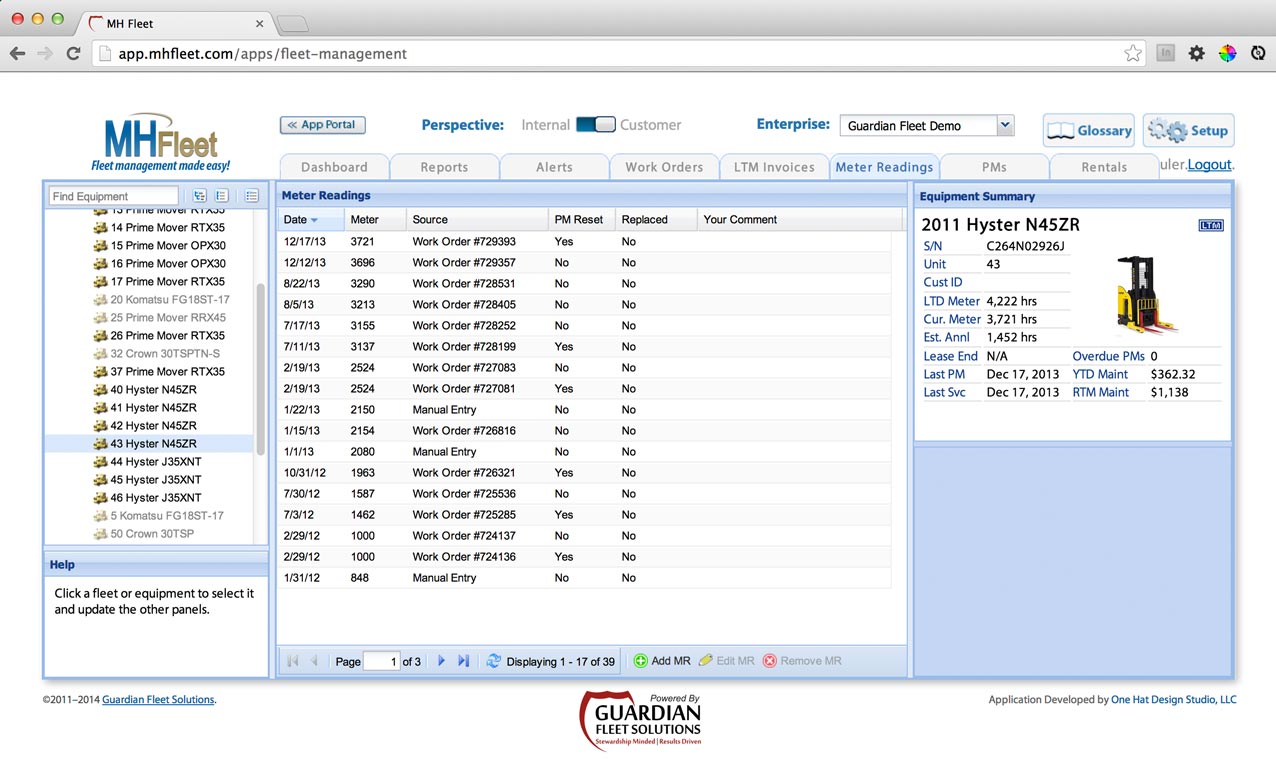1276x762 pixels.
Task: Open Guardian Fleet Solutions footer link
Action: [x=158, y=700]
